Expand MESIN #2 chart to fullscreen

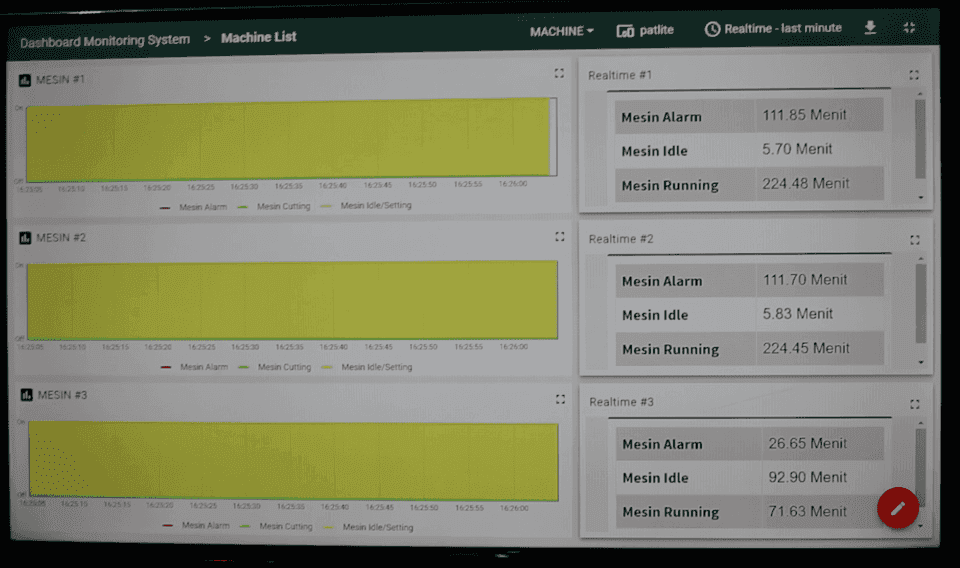(560, 237)
